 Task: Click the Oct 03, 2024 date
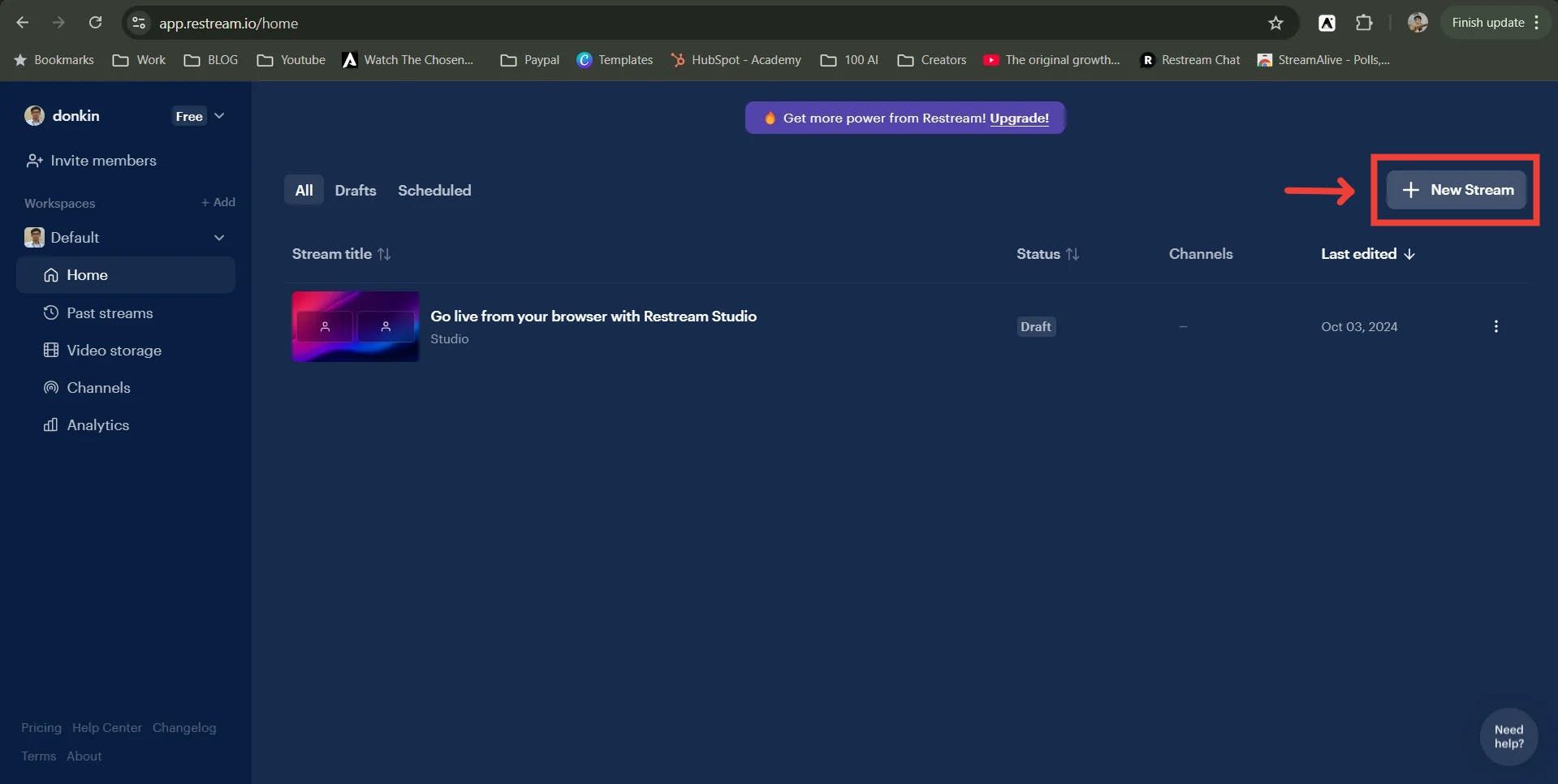click(x=1359, y=327)
